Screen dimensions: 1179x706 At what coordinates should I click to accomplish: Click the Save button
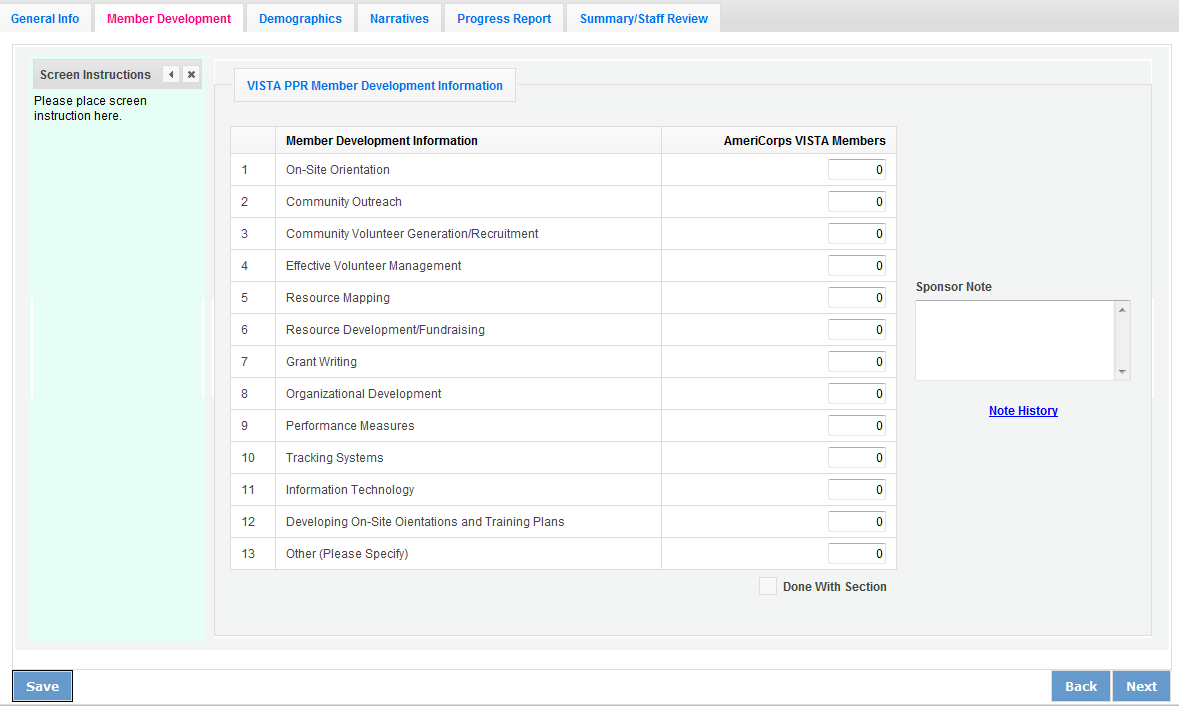(x=43, y=686)
